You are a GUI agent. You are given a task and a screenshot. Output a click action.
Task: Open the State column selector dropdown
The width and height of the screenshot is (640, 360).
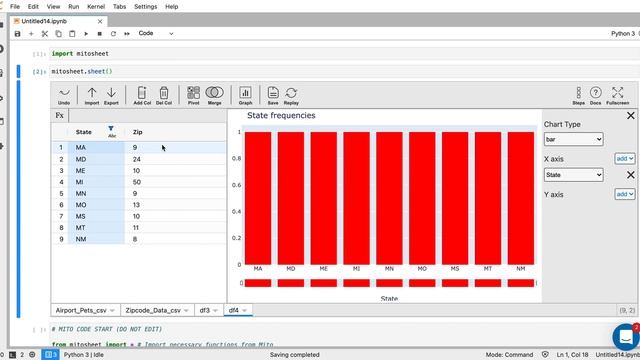click(573, 175)
